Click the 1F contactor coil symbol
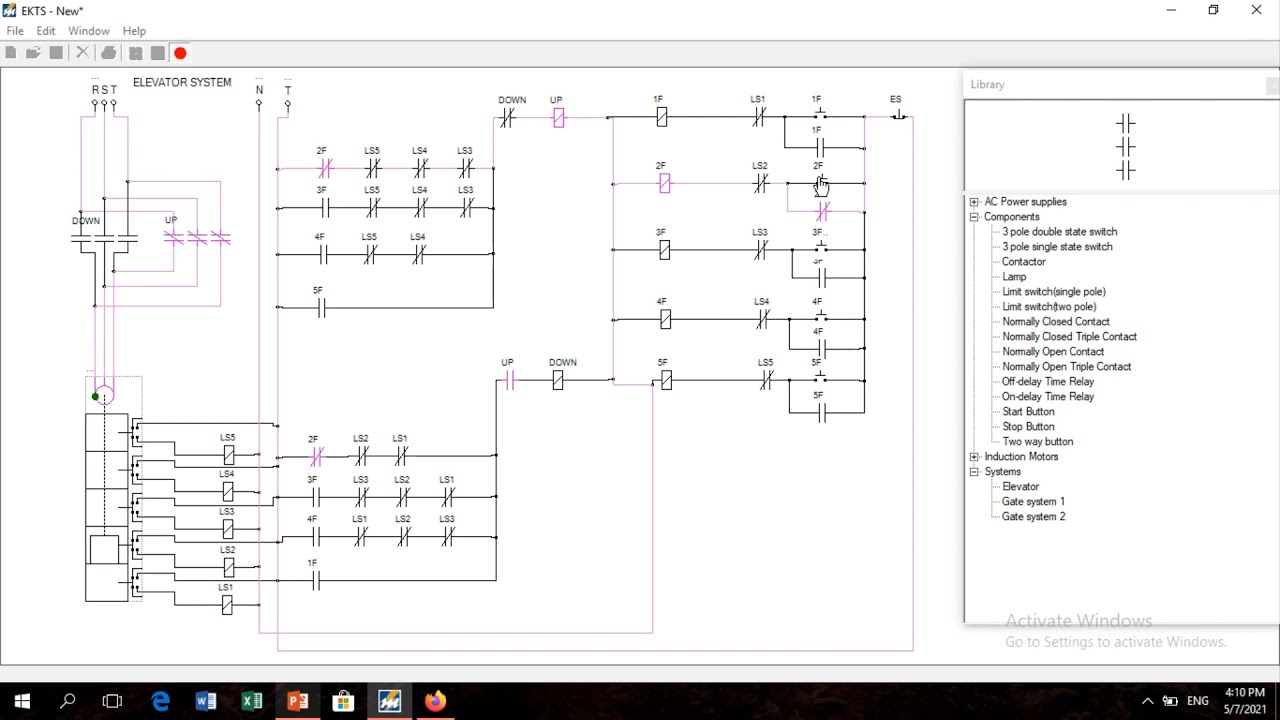The width and height of the screenshot is (1280, 720). coord(661,117)
